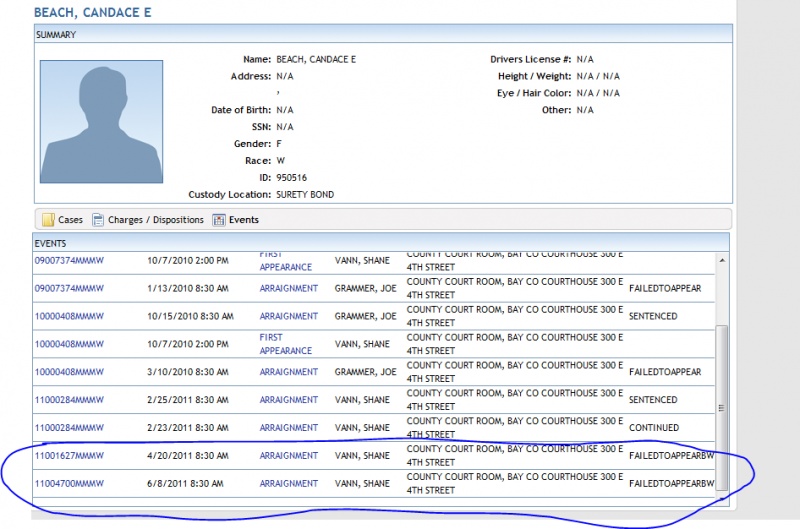Screen dimensions: 800x529
Task: Click the date 4/20/2011 8:30 AM
Action: pos(188,456)
